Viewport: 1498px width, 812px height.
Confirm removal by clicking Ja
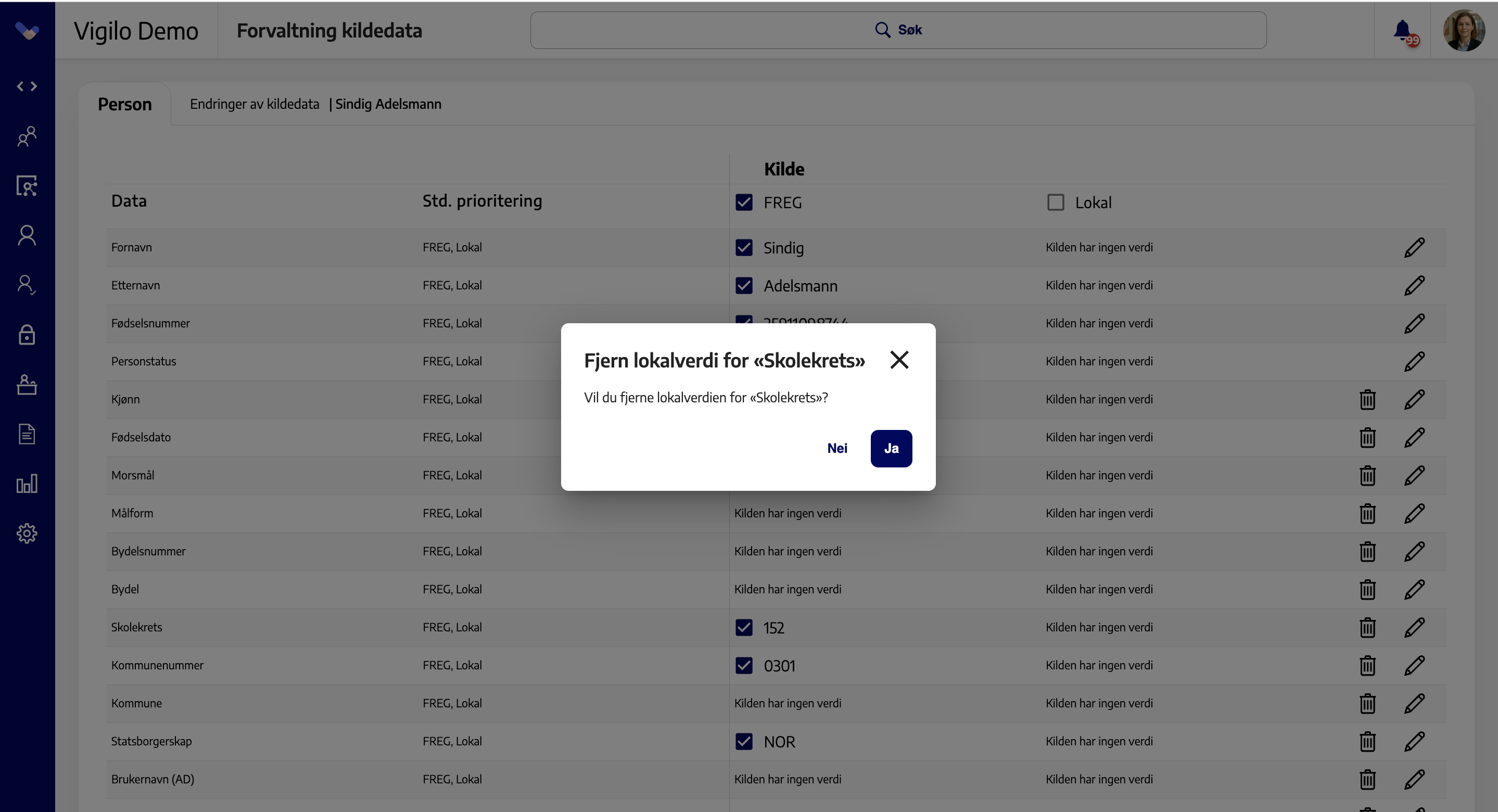point(891,449)
